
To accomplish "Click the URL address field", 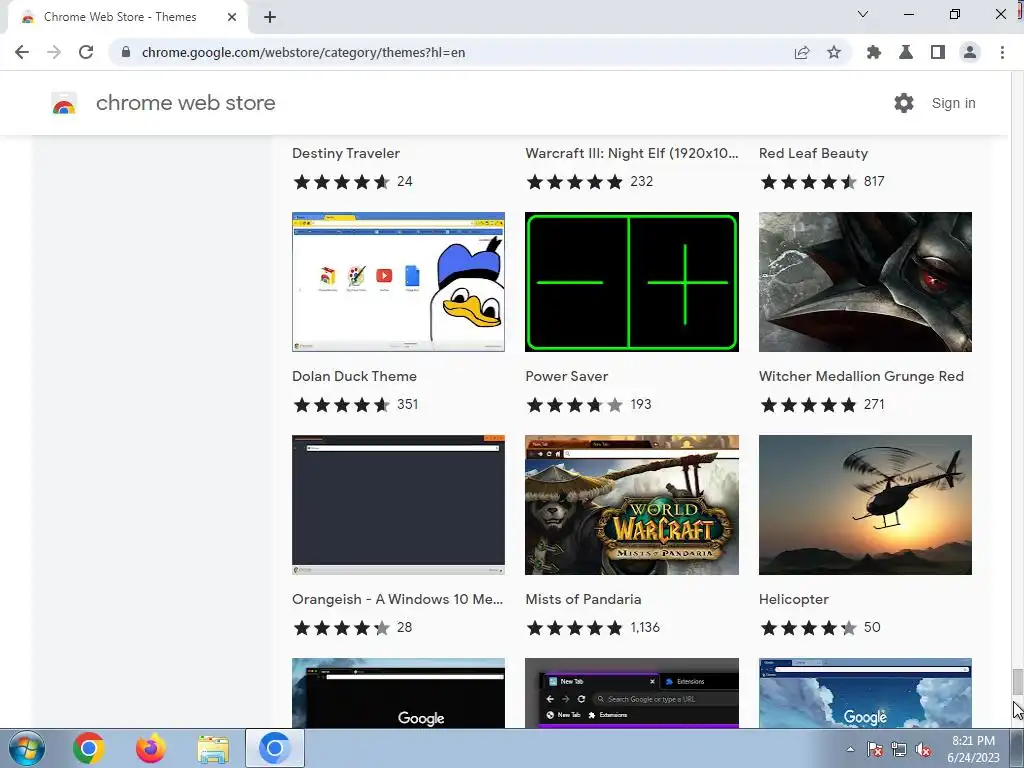I will coord(451,52).
